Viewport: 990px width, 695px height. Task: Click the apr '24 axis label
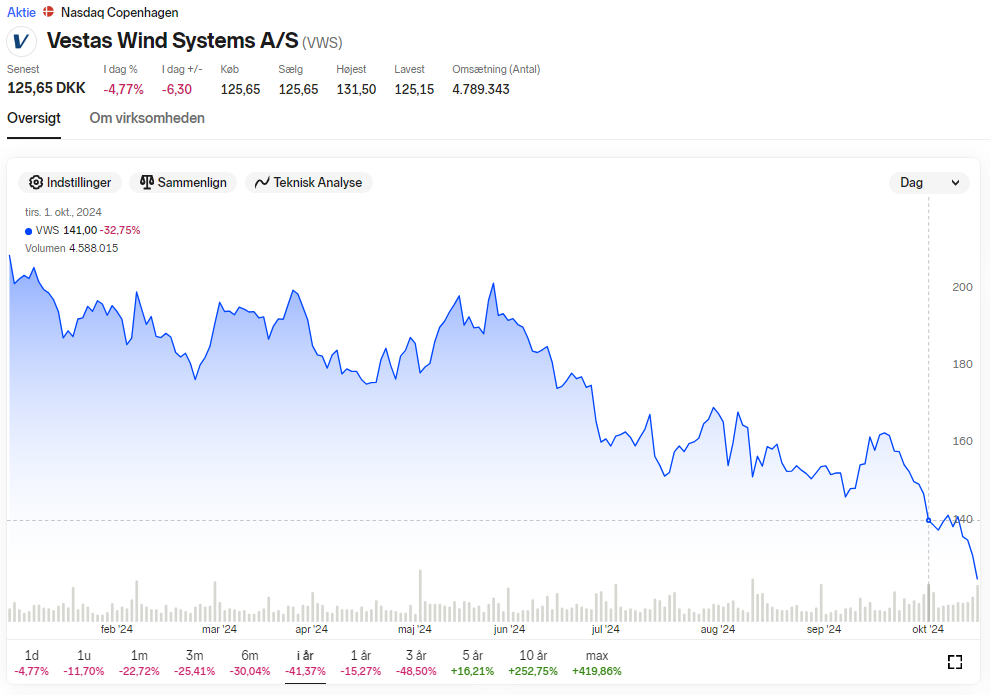[x=311, y=629]
